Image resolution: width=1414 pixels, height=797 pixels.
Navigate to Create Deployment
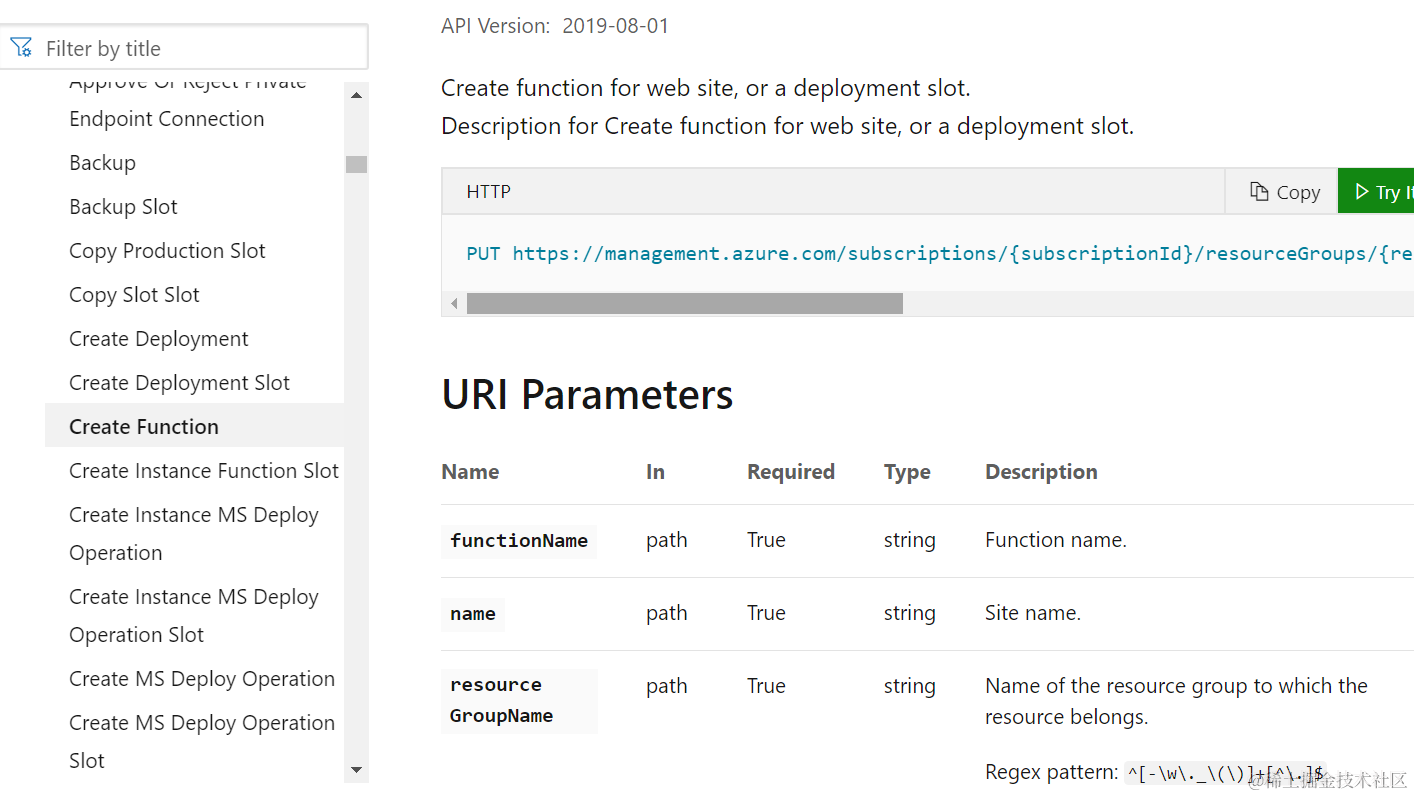pyautogui.click(x=158, y=339)
